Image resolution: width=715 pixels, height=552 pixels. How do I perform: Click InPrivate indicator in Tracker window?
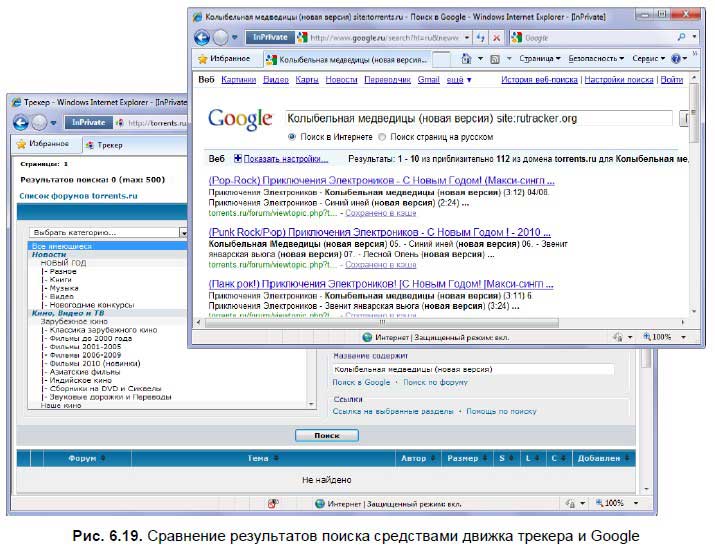pyautogui.click(x=88, y=122)
